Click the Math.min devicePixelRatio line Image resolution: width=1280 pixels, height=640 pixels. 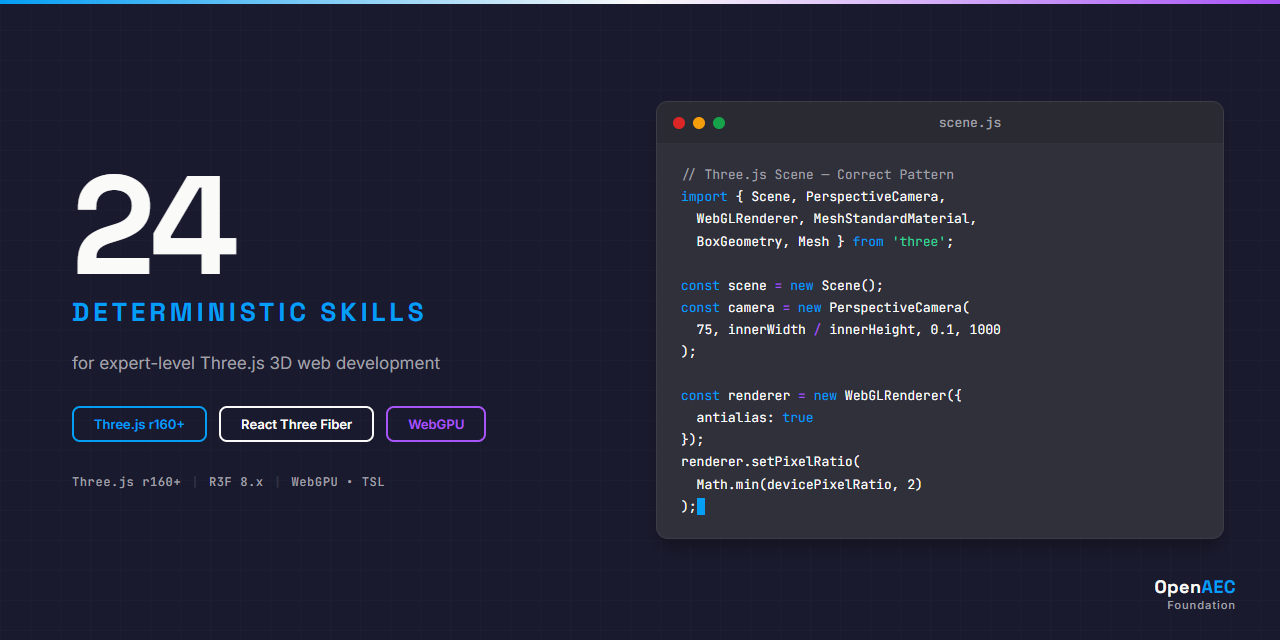[808, 484]
